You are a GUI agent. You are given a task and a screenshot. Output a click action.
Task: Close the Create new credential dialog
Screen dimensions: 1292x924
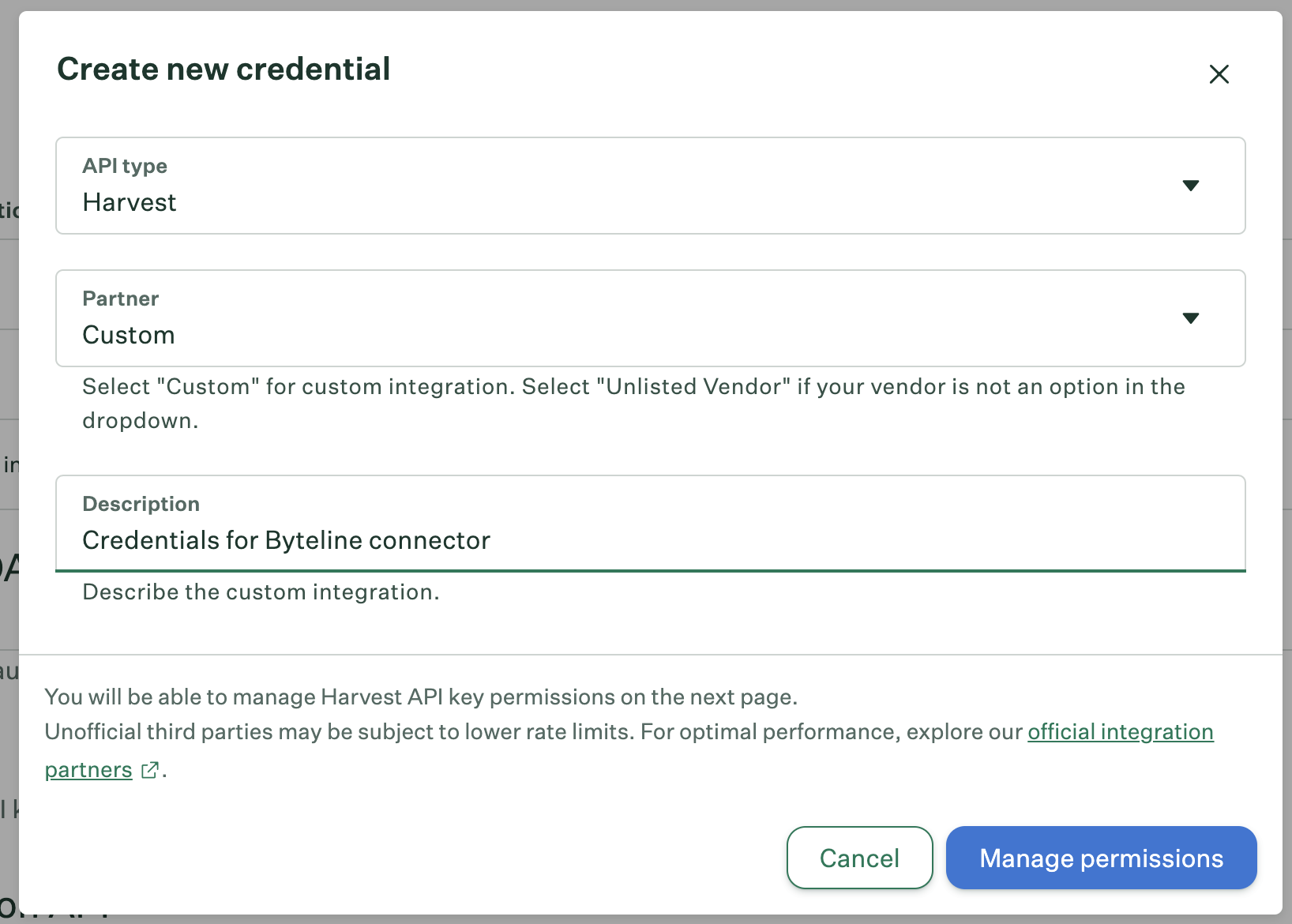pyautogui.click(x=1219, y=74)
